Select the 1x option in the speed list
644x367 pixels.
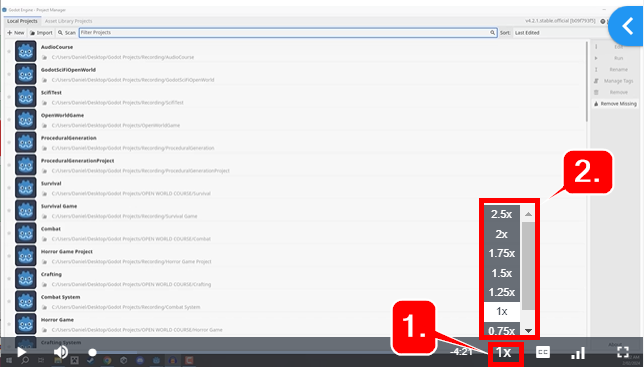(501, 312)
